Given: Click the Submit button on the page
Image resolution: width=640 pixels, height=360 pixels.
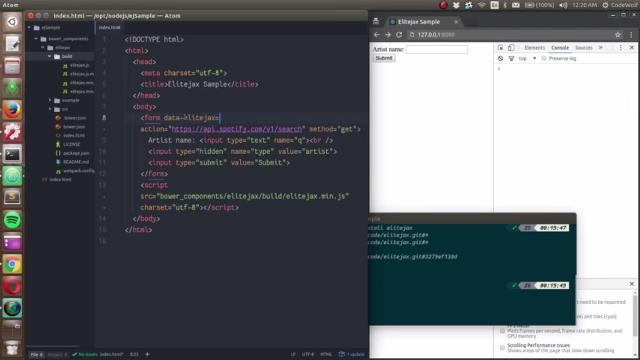Looking at the screenshot, I should (x=384, y=58).
